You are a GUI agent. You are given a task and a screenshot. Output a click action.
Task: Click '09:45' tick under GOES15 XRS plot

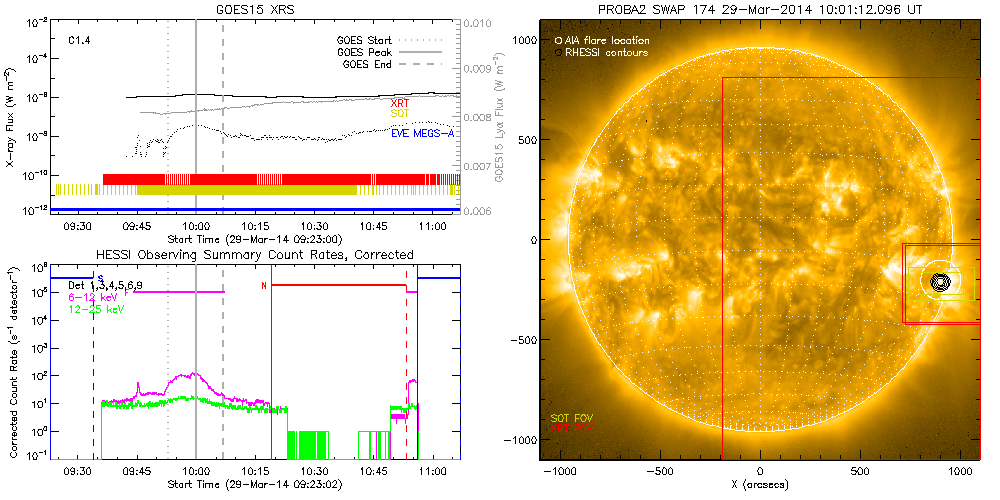[136, 227]
